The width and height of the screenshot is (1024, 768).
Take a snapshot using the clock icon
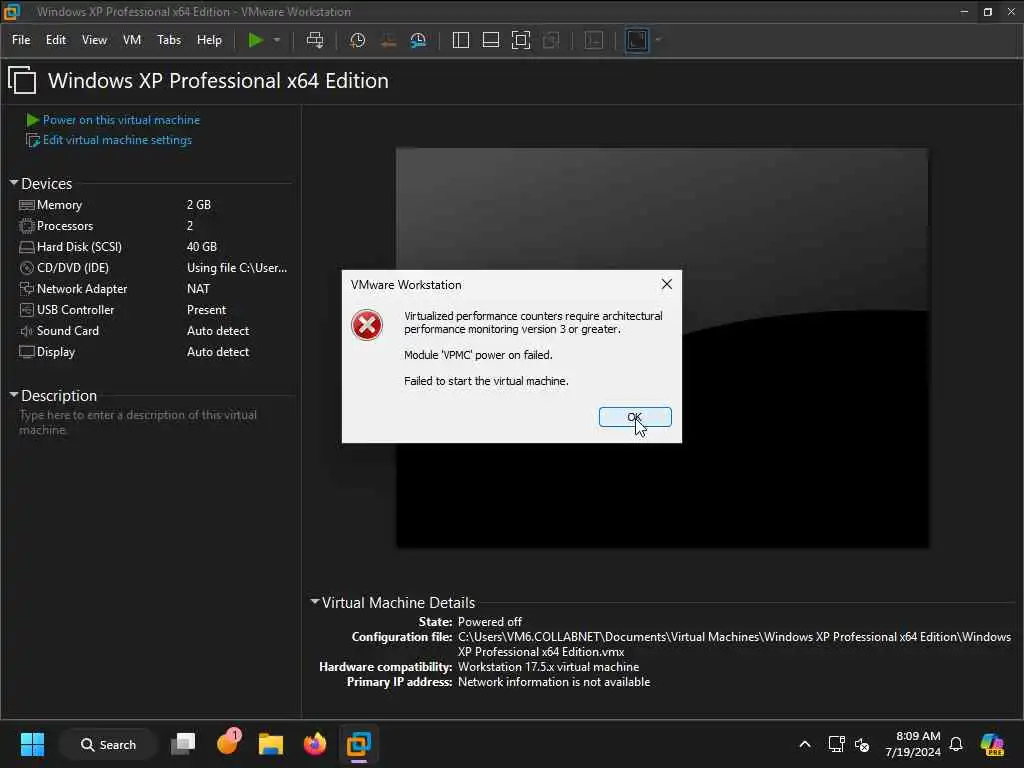pos(357,40)
